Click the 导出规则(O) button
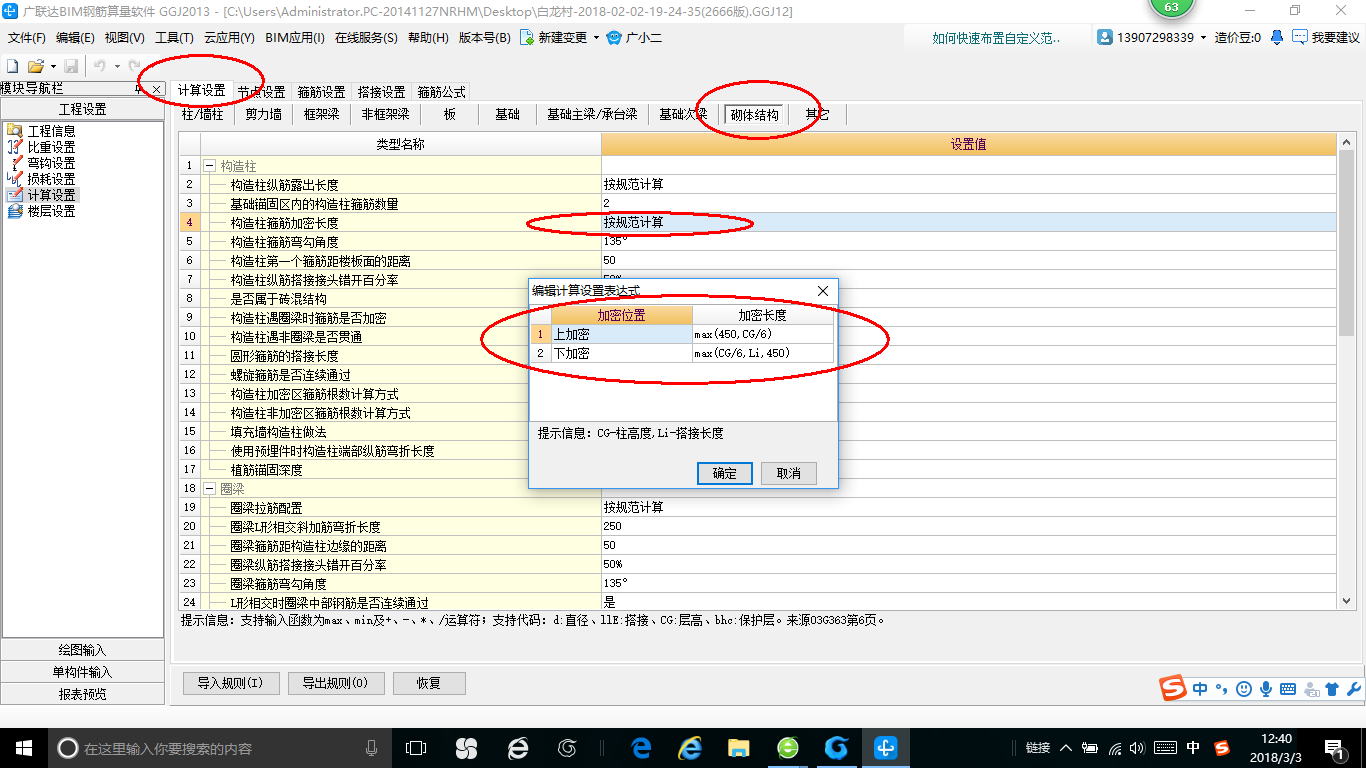 click(x=335, y=684)
